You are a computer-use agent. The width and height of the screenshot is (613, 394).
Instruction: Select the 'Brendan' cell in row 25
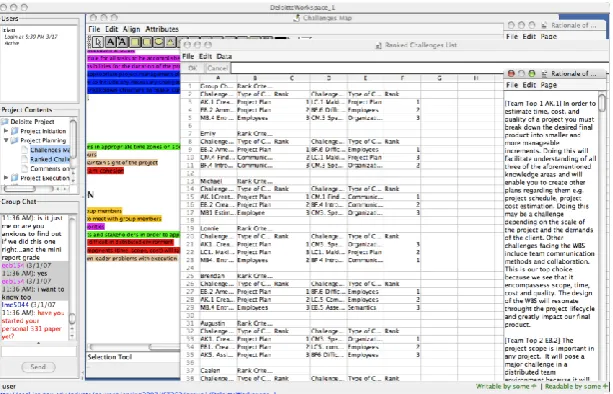click(x=218, y=276)
